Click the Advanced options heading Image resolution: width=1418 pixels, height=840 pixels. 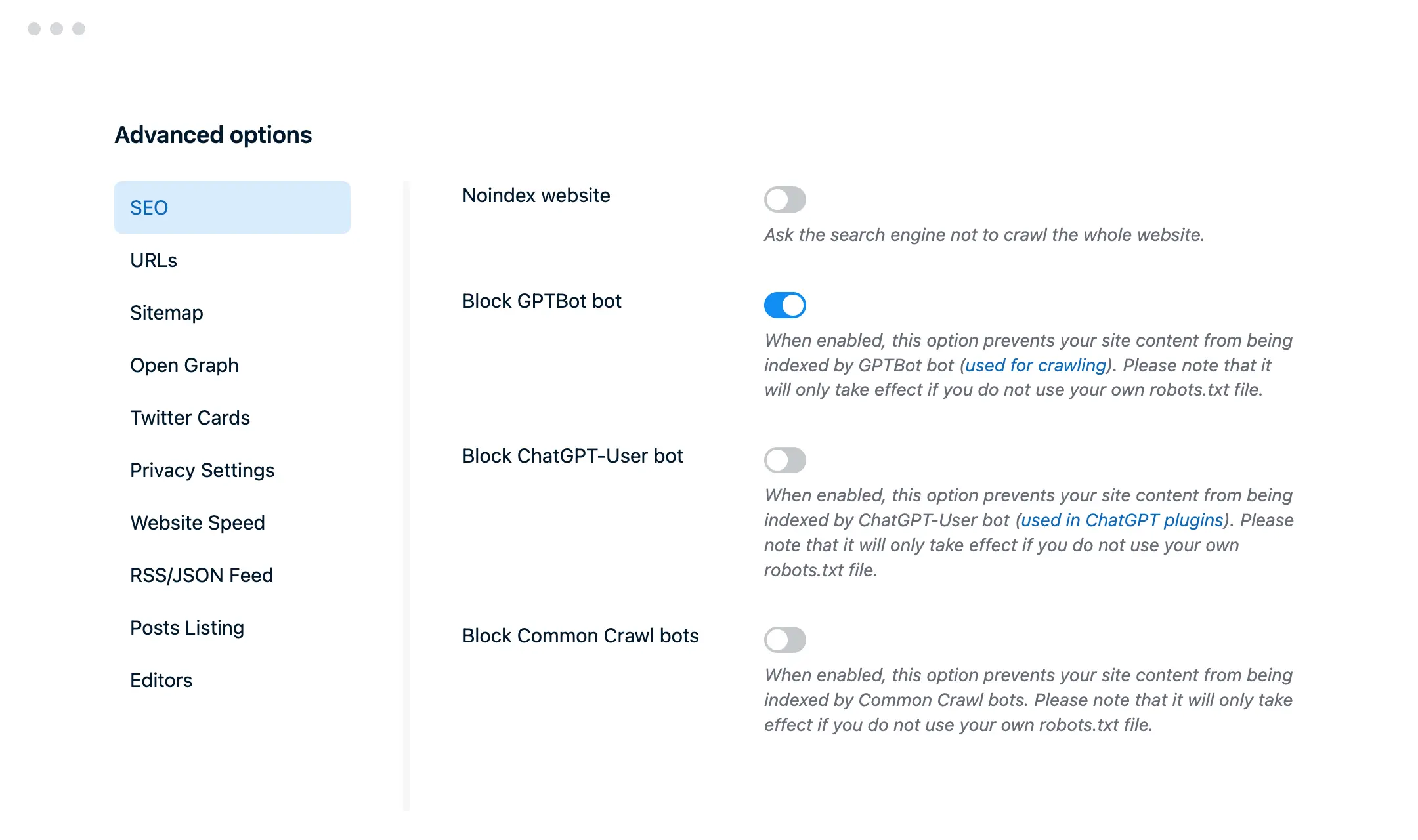point(213,135)
